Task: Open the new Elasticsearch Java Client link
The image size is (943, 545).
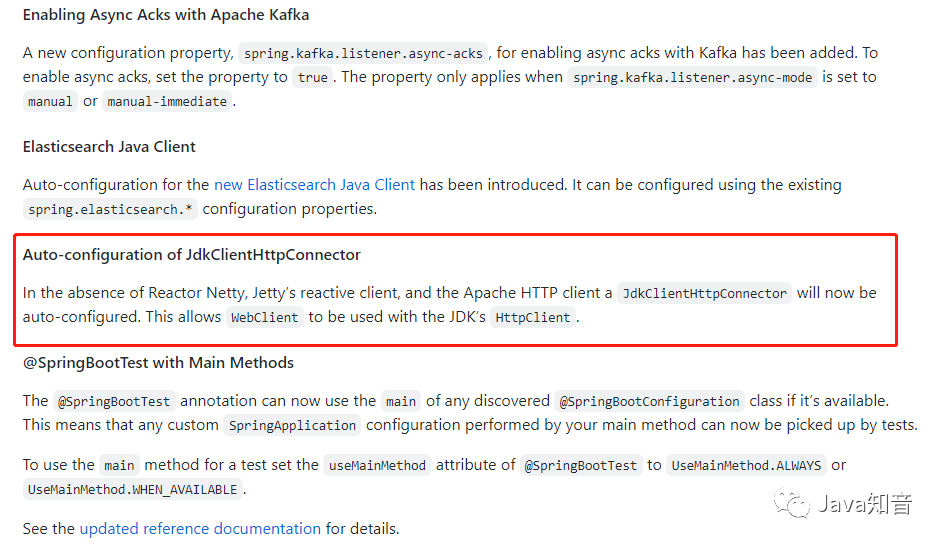Action: tap(314, 185)
